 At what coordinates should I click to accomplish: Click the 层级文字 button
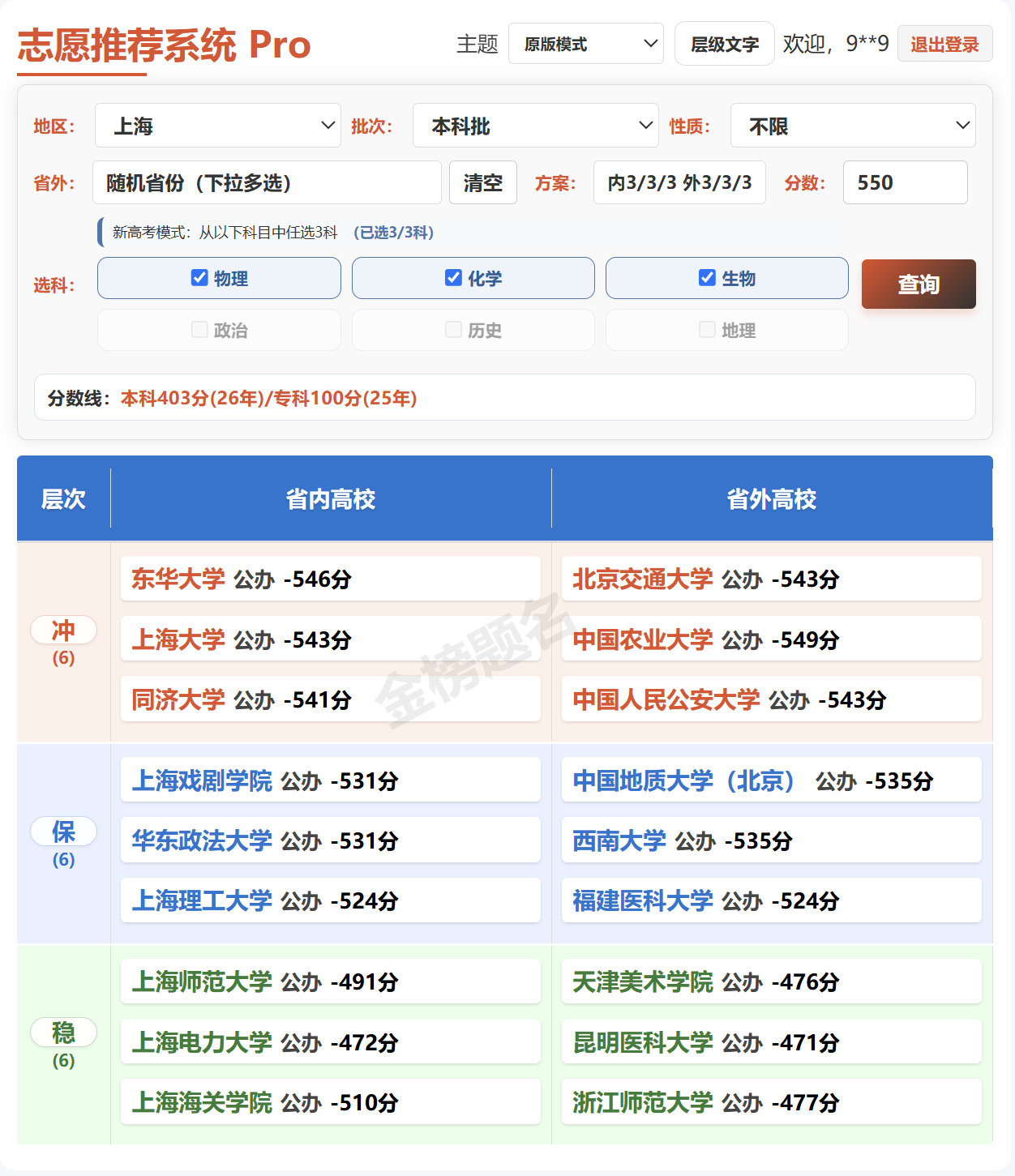(725, 44)
